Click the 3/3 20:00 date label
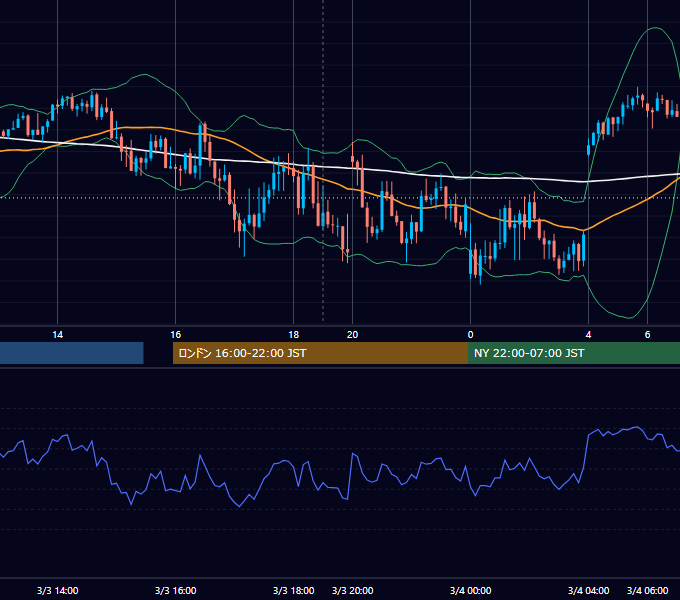The height and width of the screenshot is (600, 680). tap(353, 590)
